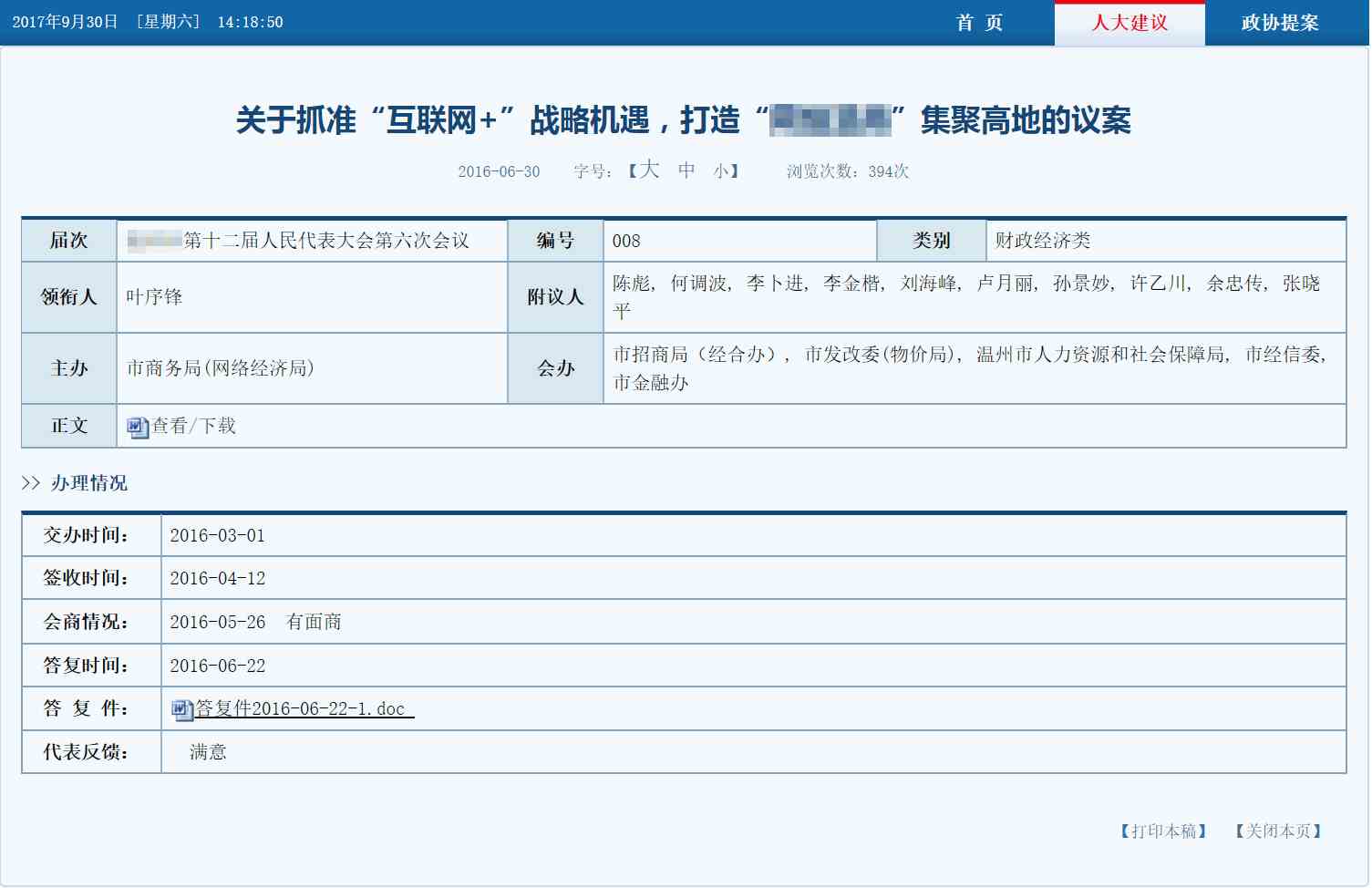Click the proposal number 008
Image resolution: width=1372 pixels, height=888 pixels.
pos(626,241)
